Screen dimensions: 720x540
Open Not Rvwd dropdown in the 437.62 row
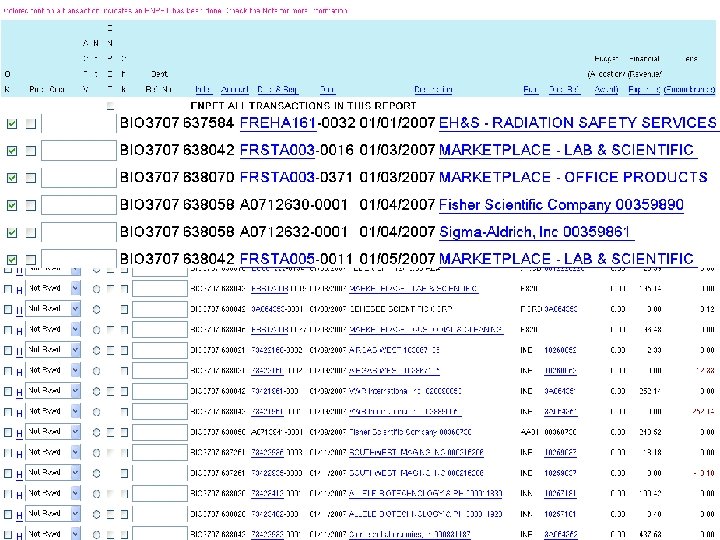[x=53, y=534]
